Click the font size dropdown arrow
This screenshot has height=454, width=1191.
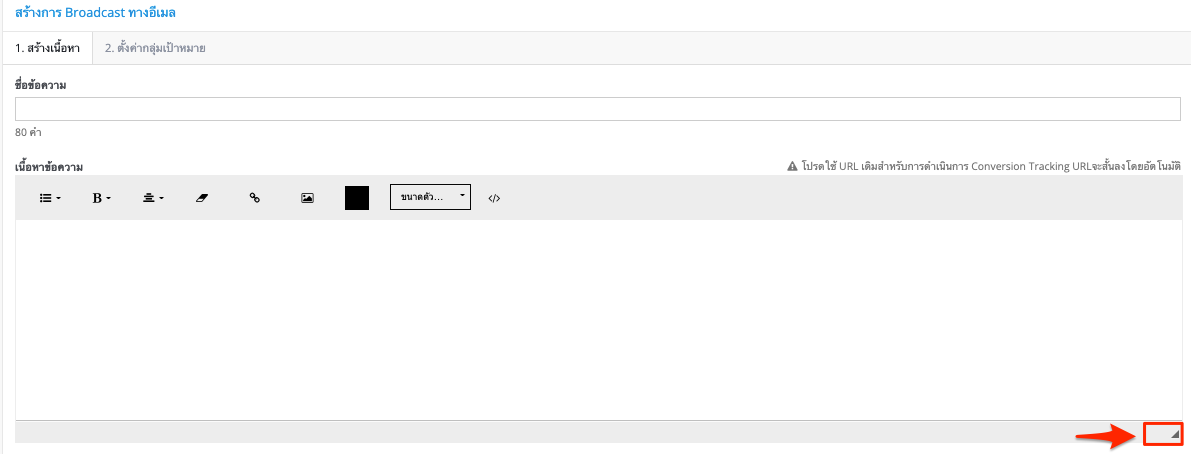(462, 195)
